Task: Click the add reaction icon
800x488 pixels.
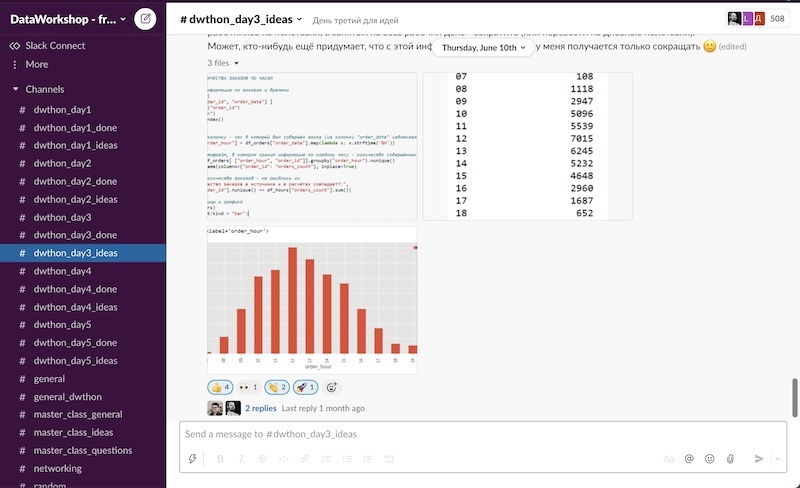Action: pyautogui.click(x=332, y=387)
